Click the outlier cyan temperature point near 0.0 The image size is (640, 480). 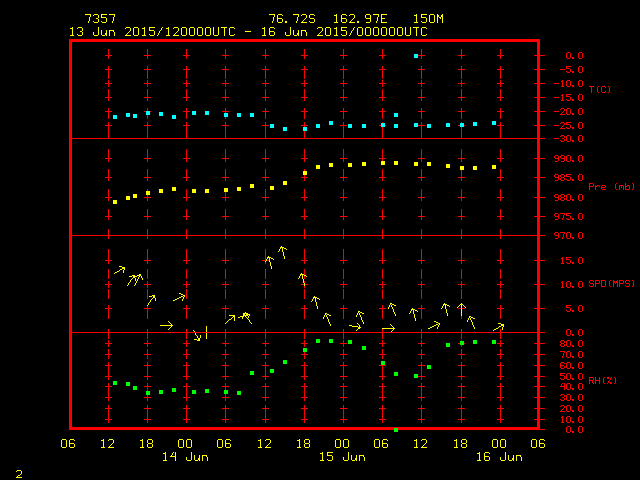(x=416, y=56)
